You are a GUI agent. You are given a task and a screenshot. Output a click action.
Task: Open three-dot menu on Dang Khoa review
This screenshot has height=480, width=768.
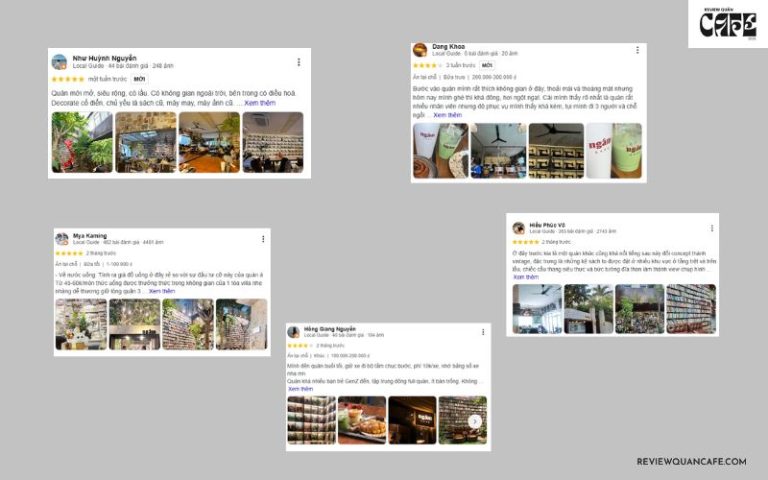[x=637, y=50]
